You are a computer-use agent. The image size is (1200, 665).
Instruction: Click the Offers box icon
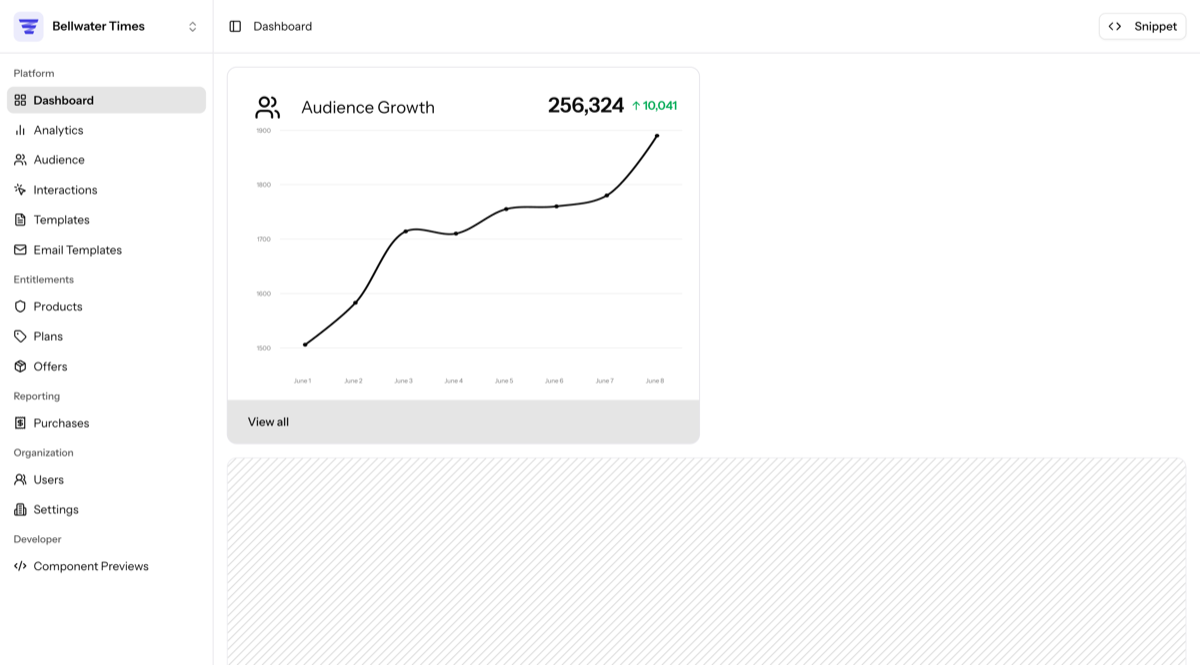click(20, 366)
